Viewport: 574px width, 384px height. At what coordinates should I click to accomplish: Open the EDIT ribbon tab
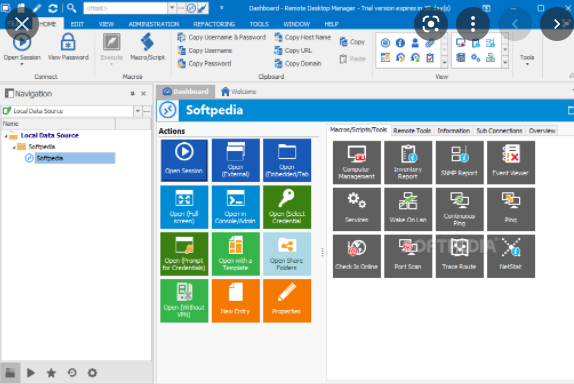(77, 24)
